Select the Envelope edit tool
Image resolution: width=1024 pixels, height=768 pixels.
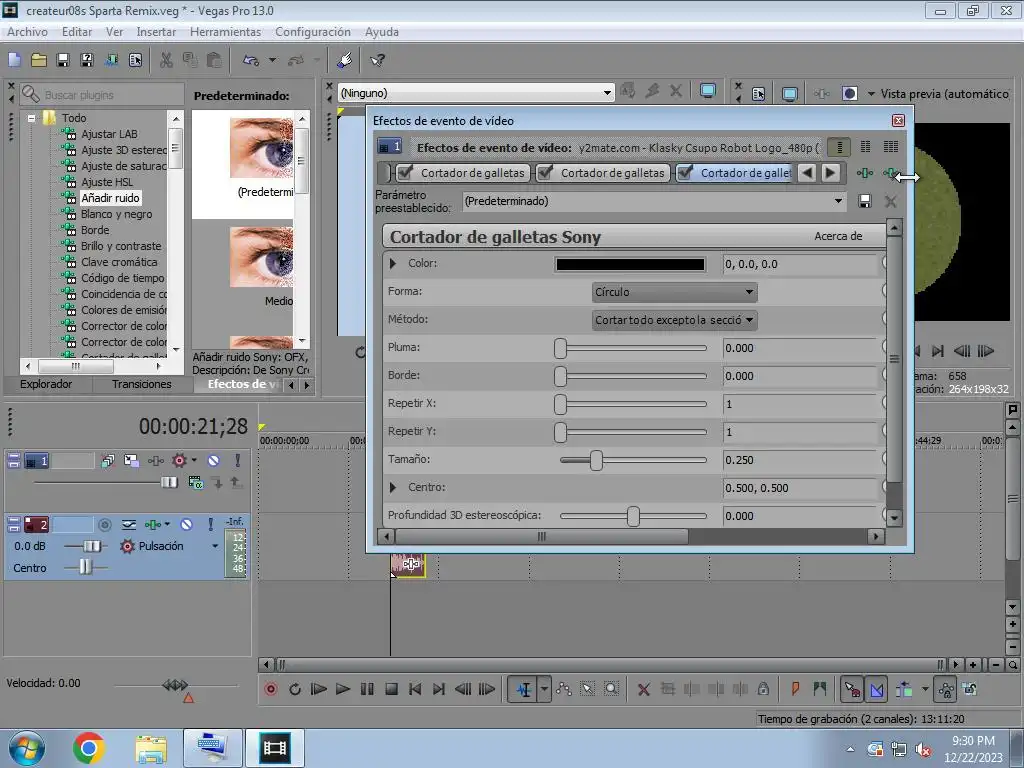point(564,689)
